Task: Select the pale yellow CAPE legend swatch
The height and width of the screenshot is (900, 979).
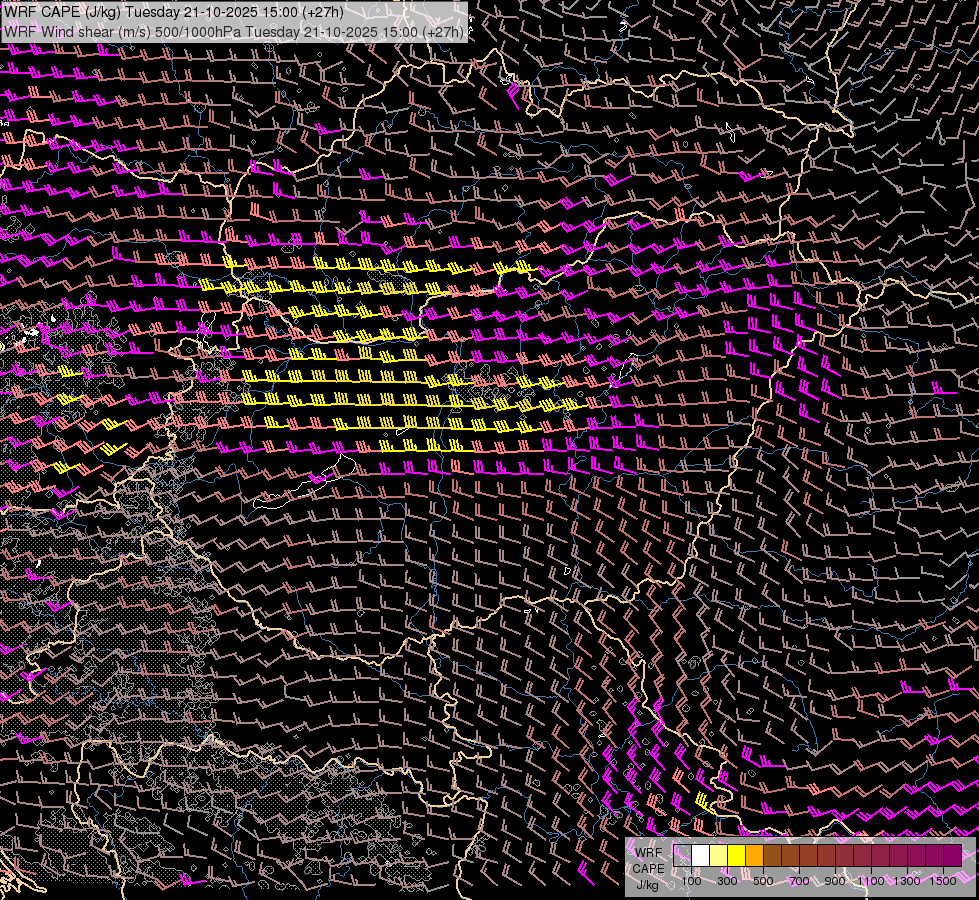Action: click(719, 855)
